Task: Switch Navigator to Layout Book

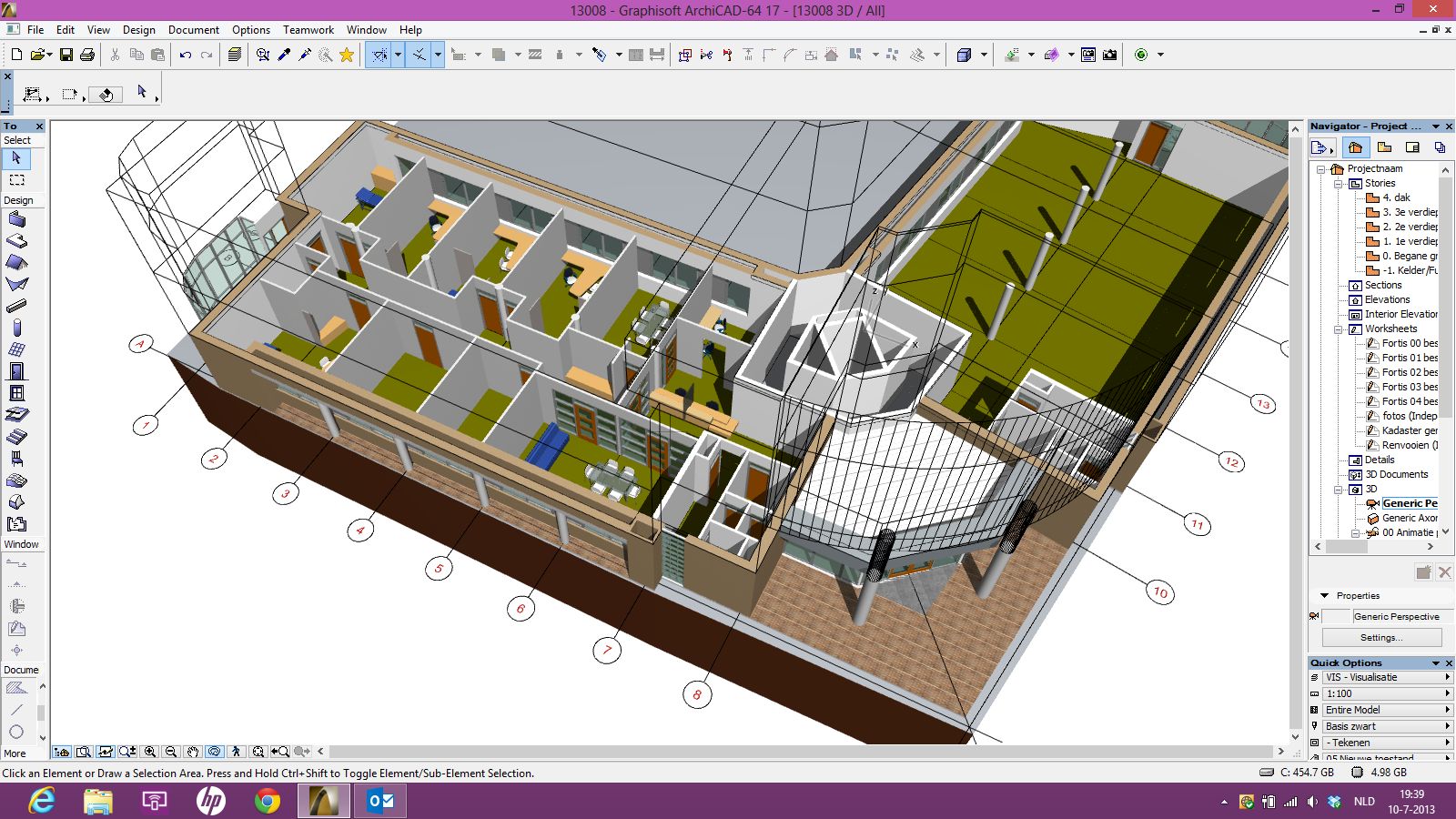Action: click(x=1412, y=147)
